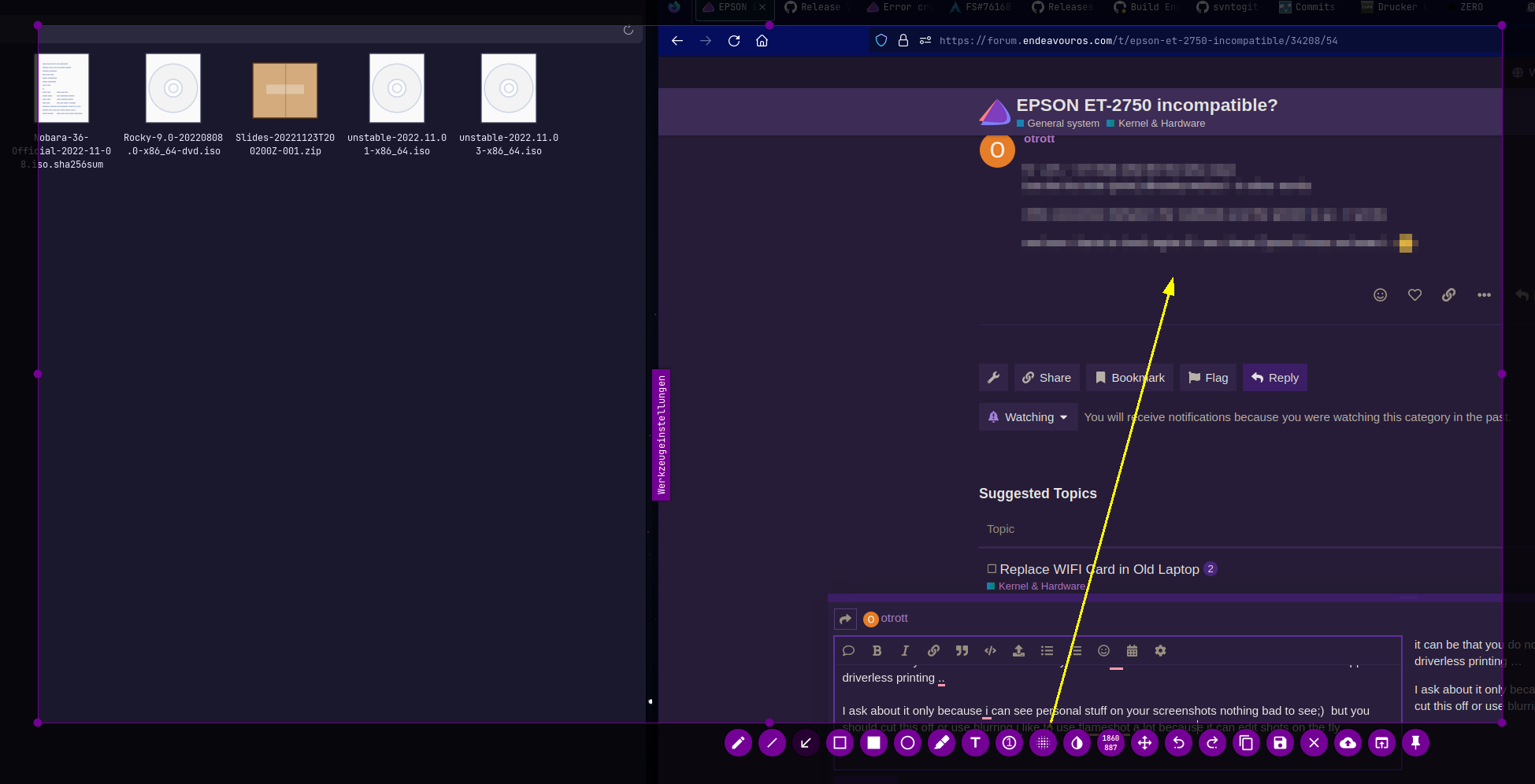
Task: Insert date with calendar icon
Action: pyautogui.click(x=1132, y=651)
